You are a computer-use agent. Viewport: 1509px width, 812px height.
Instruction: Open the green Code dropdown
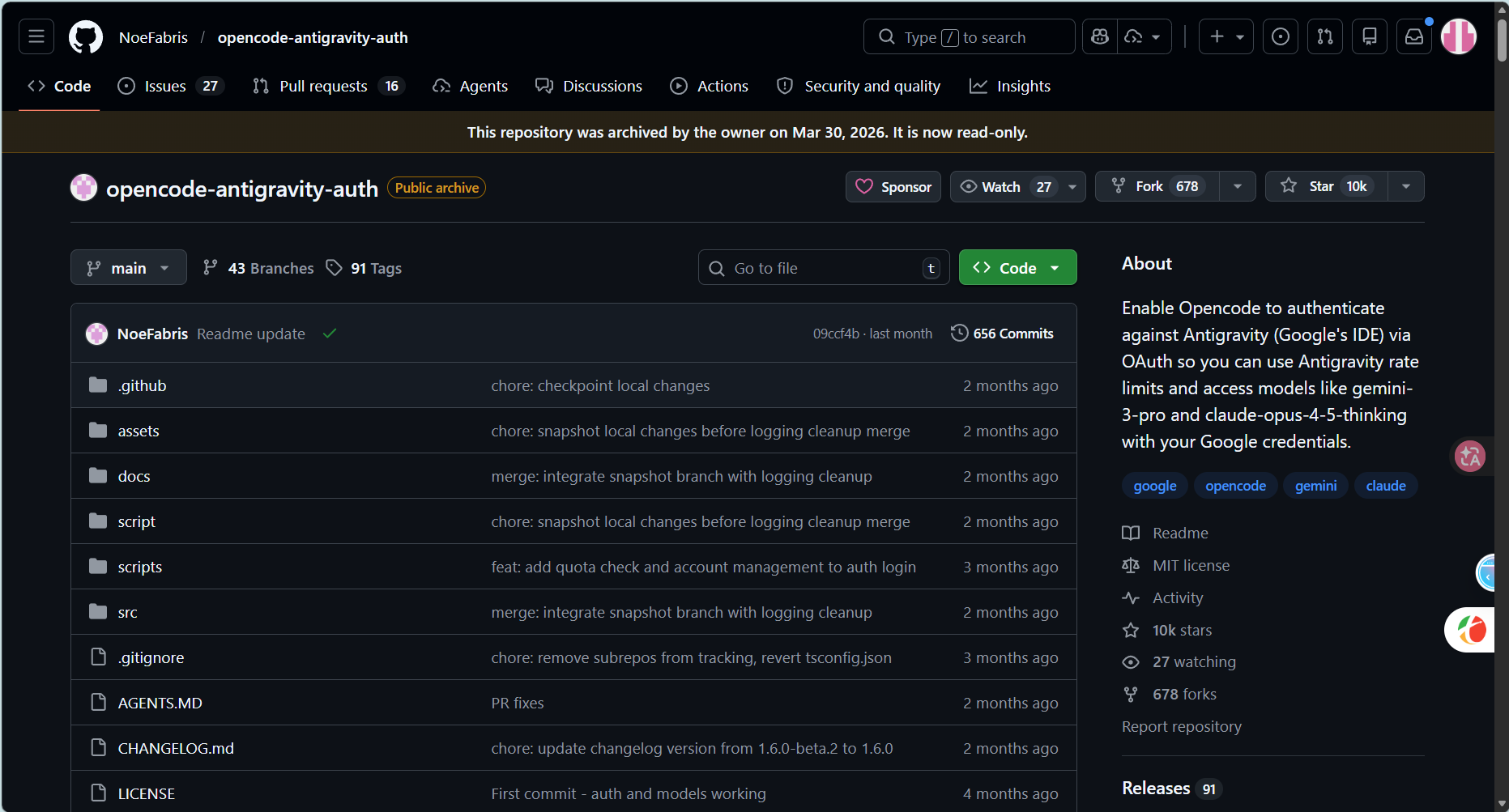coord(1017,267)
